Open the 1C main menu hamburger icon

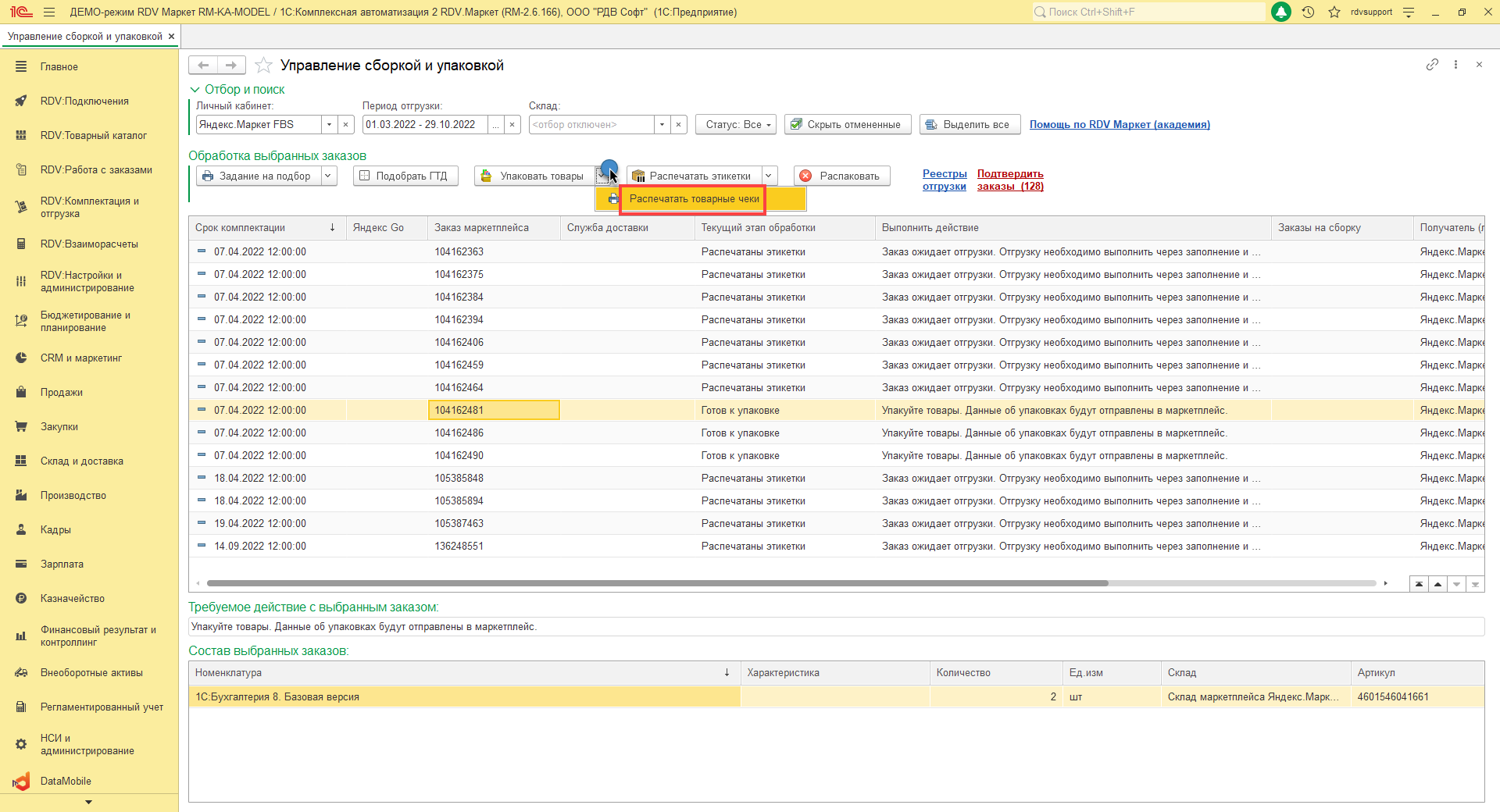(49, 12)
